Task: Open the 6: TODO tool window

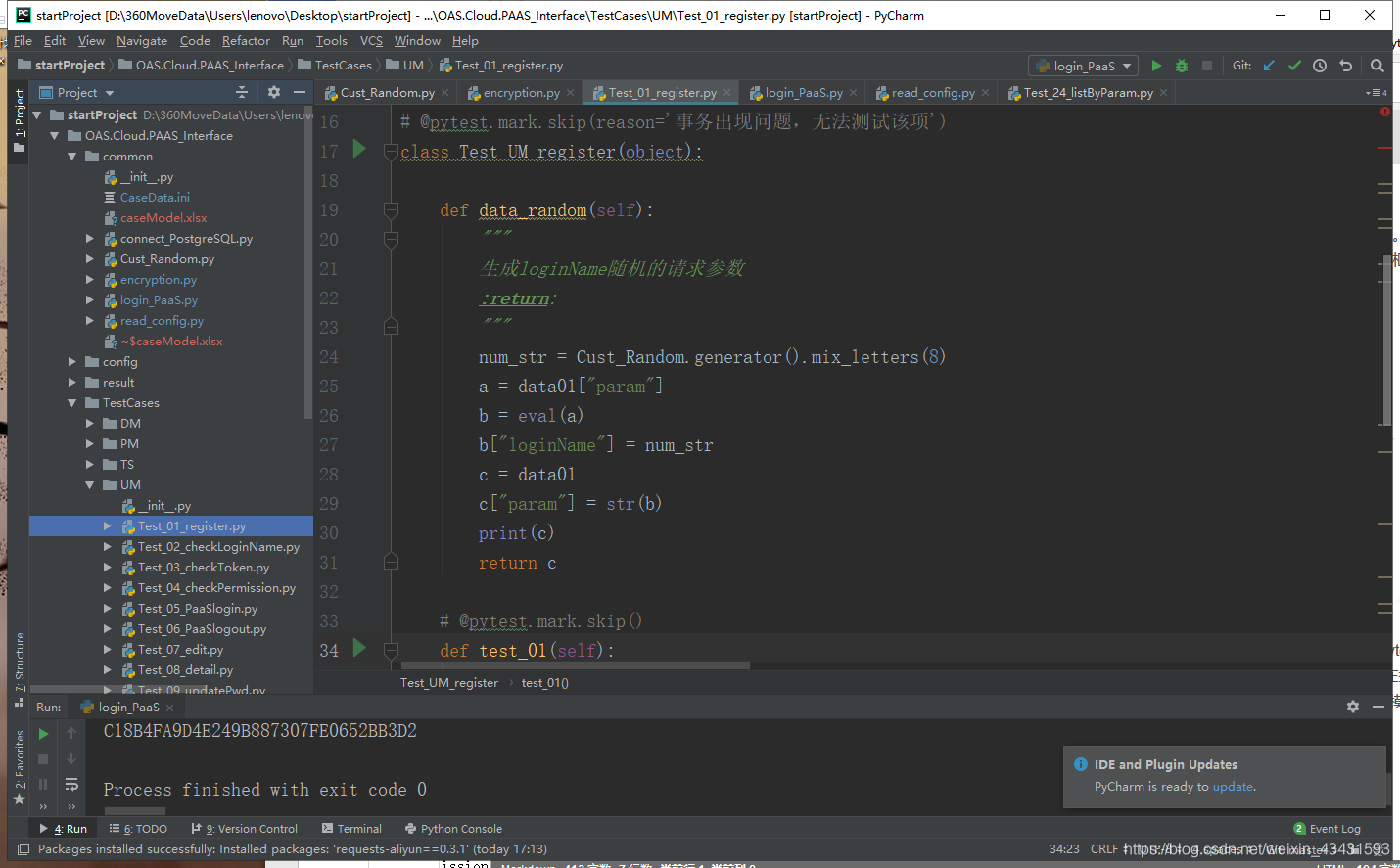Action: [139, 829]
